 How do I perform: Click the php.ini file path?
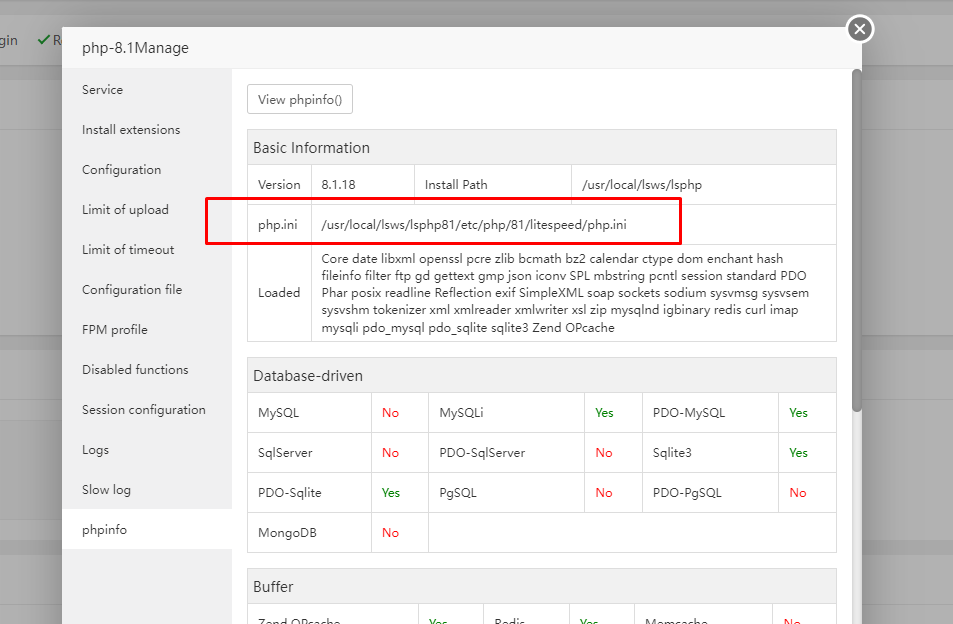point(473,225)
